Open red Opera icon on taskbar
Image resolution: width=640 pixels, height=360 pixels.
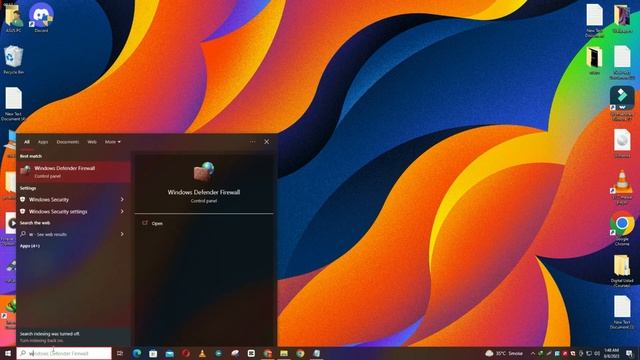[x=186, y=353]
